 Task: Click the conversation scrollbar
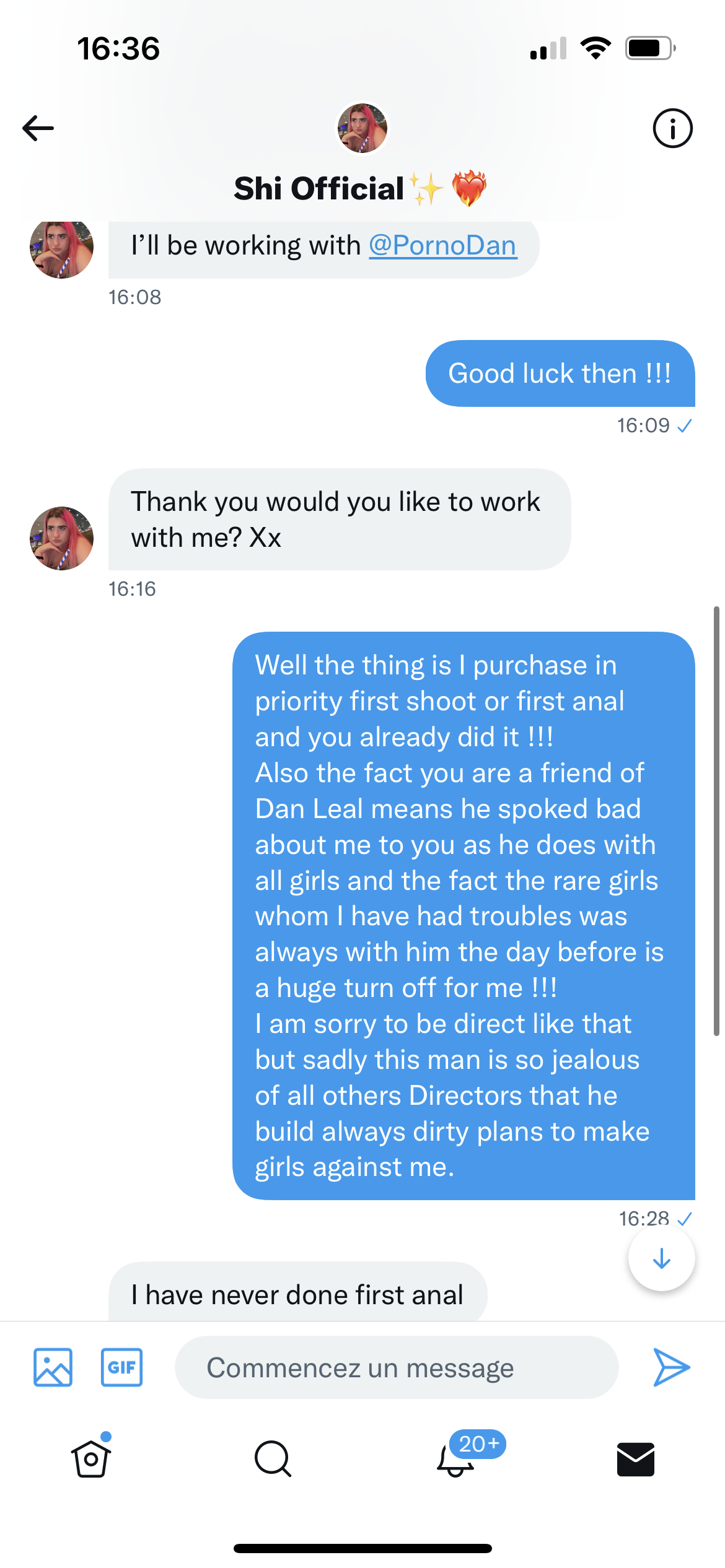[716, 821]
